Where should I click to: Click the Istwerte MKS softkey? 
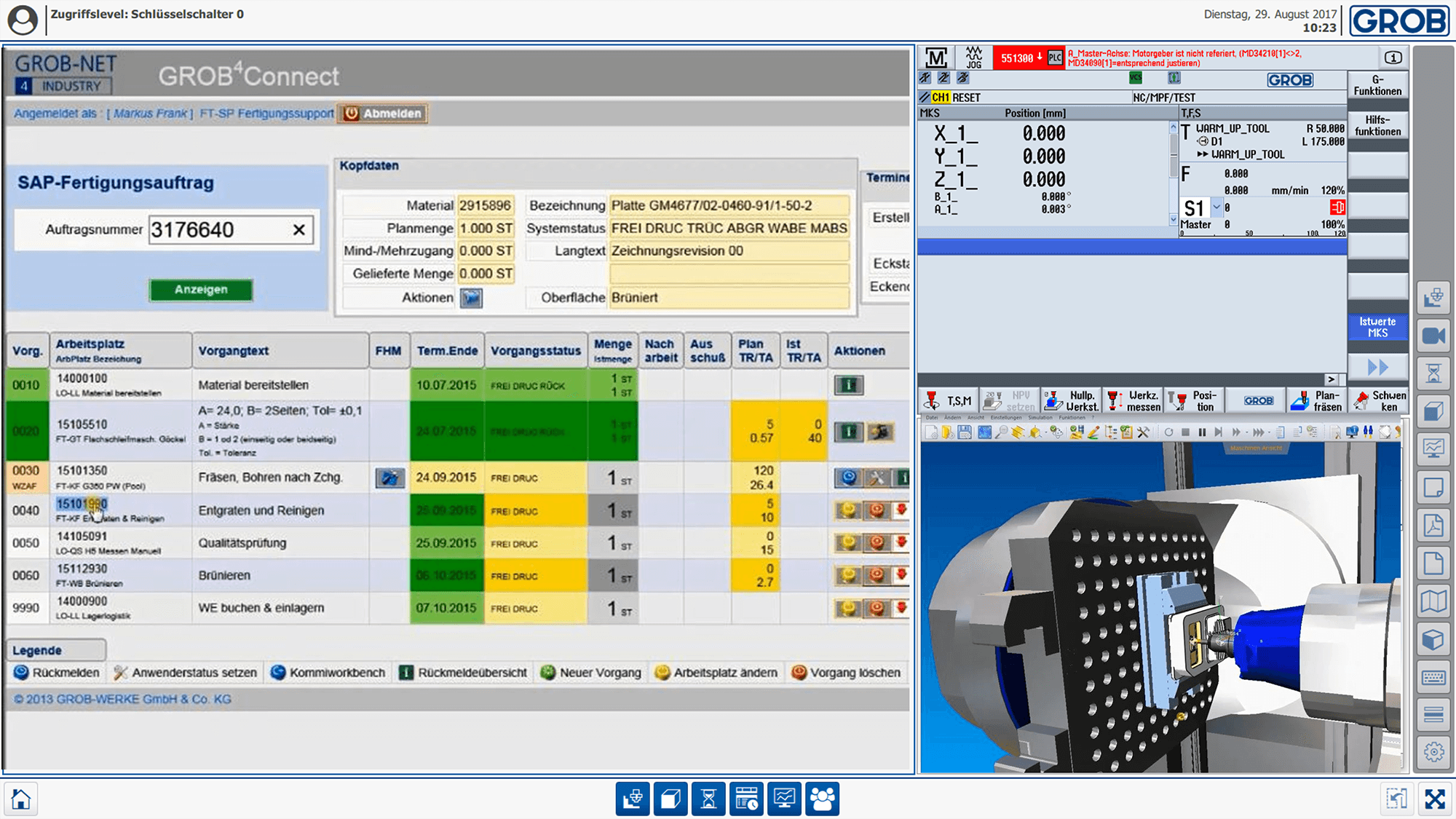1377,327
